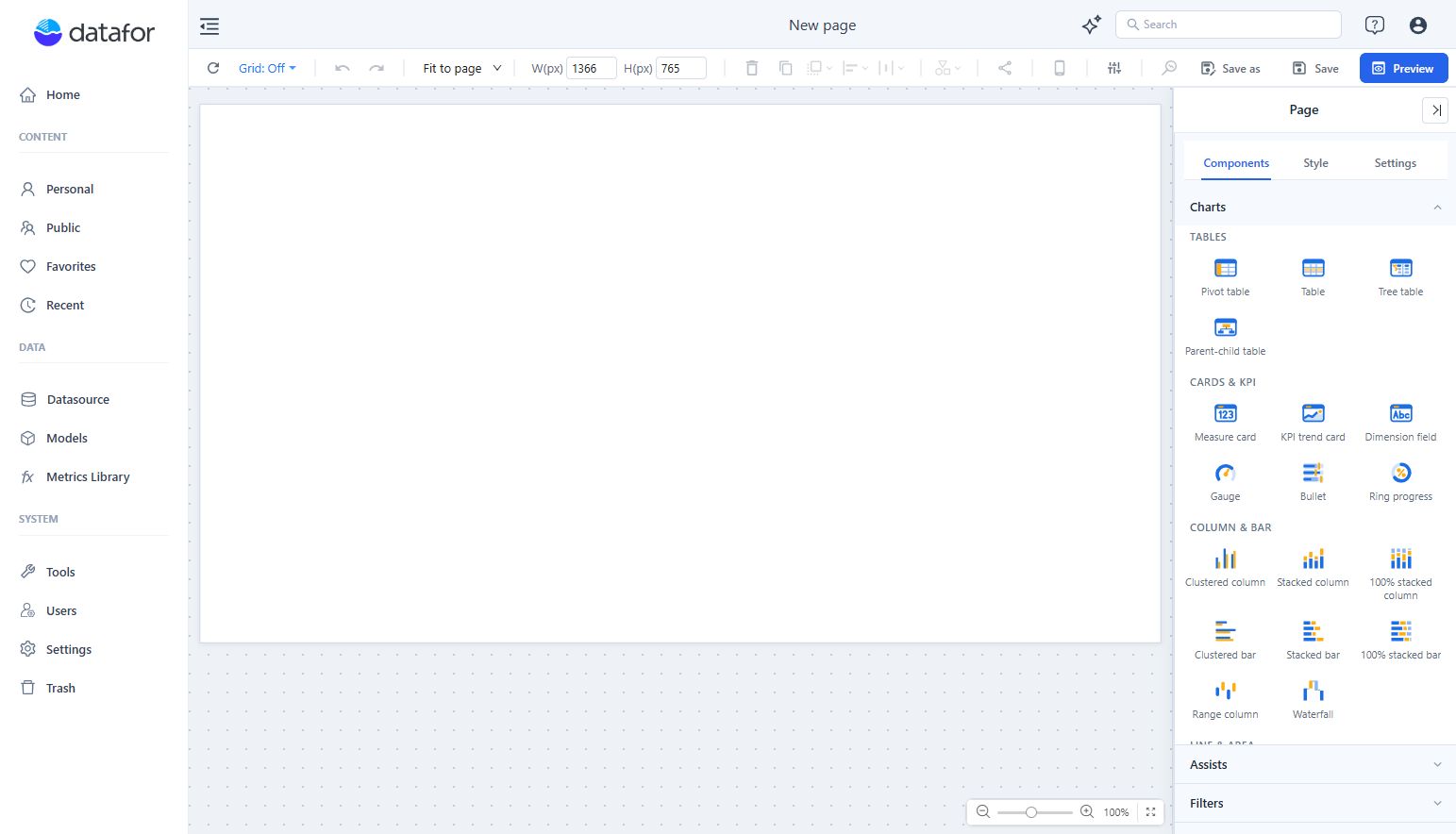Add a Tree table component
The image size is (1456, 834).
pos(1400,277)
